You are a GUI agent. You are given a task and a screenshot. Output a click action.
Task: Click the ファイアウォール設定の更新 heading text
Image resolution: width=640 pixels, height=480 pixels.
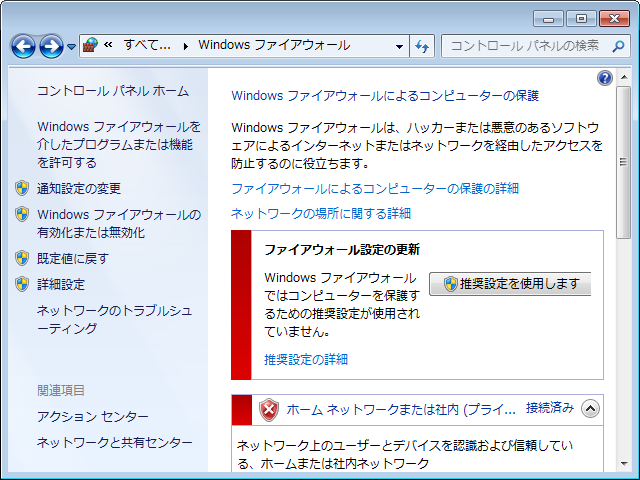tap(342, 249)
